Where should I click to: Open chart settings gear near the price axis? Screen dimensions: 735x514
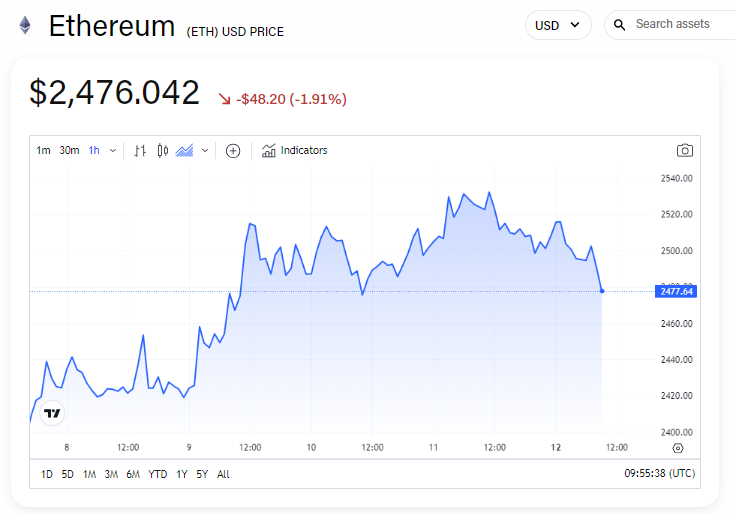[678, 448]
